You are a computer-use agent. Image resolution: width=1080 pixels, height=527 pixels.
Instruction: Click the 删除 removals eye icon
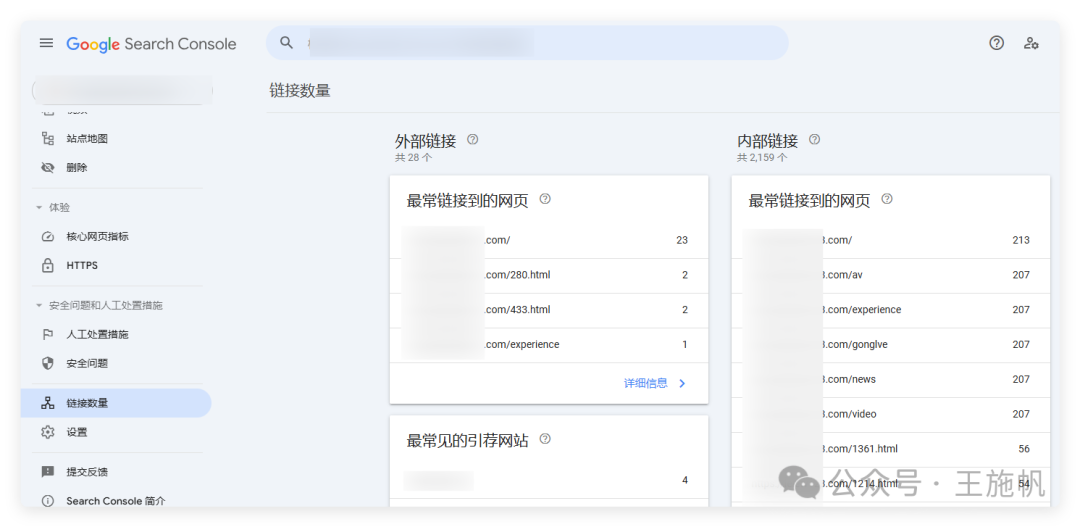click(x=48, y=167)
